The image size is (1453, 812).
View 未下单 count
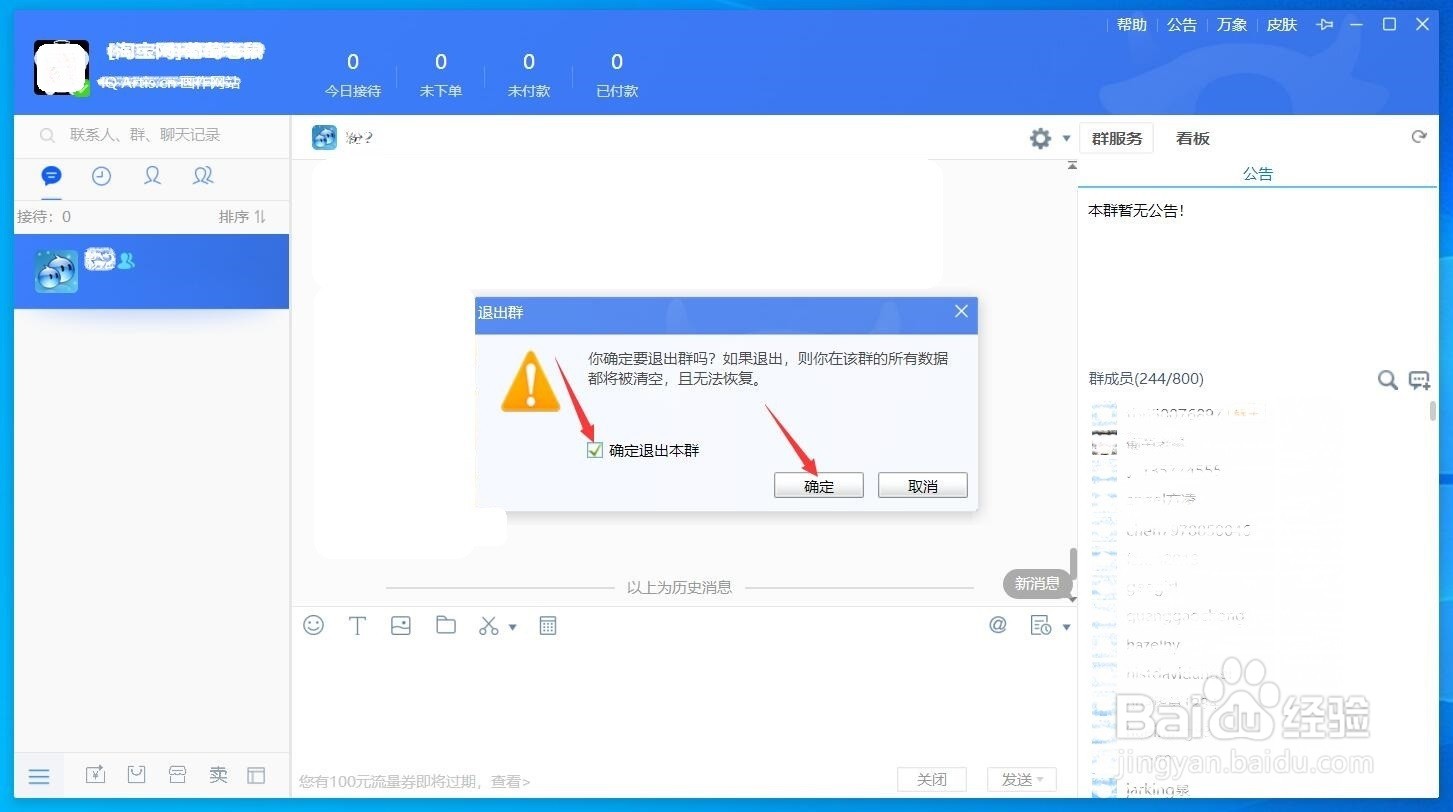pos(441,76)
